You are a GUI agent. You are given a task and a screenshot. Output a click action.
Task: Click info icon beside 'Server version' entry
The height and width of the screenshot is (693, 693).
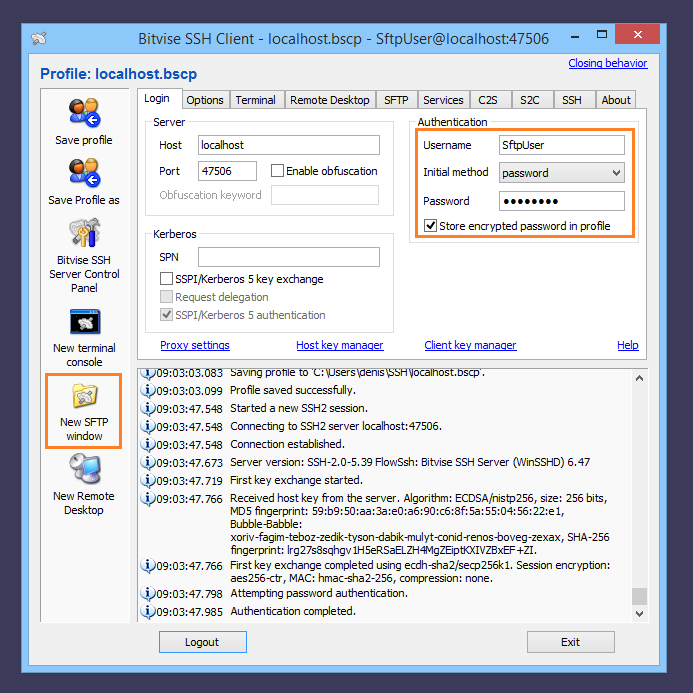pos(148,462)
